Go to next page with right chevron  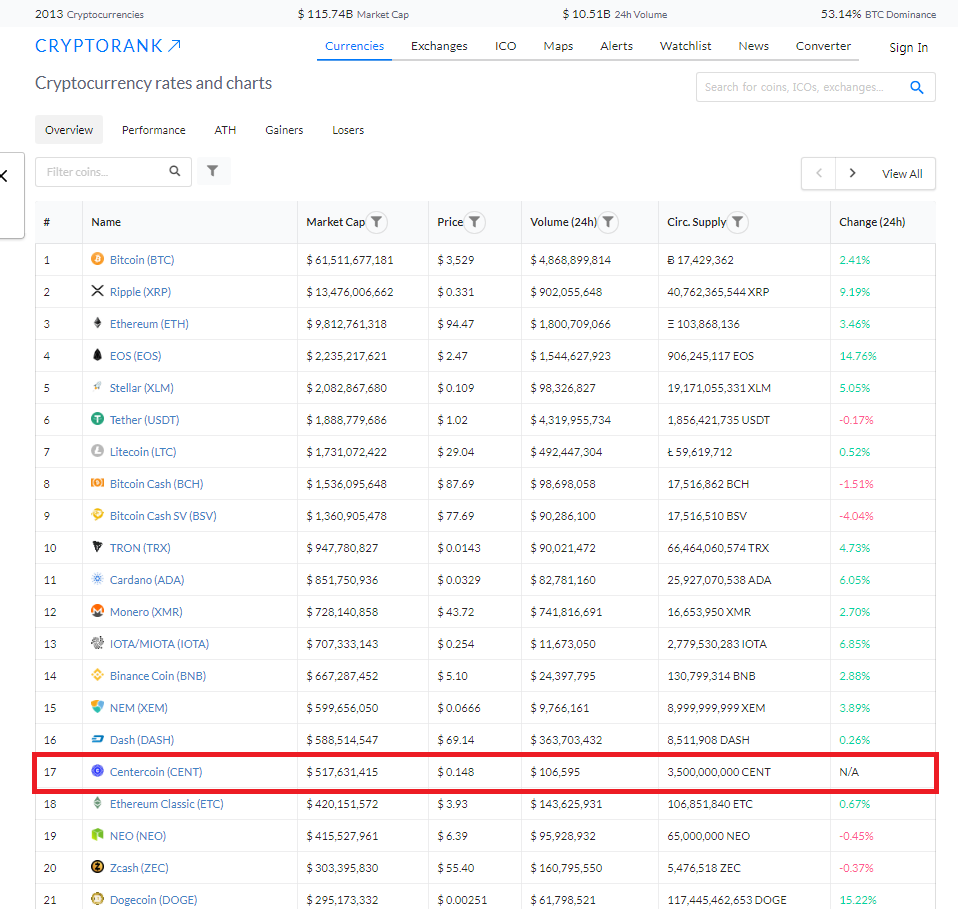click(852, 173)
